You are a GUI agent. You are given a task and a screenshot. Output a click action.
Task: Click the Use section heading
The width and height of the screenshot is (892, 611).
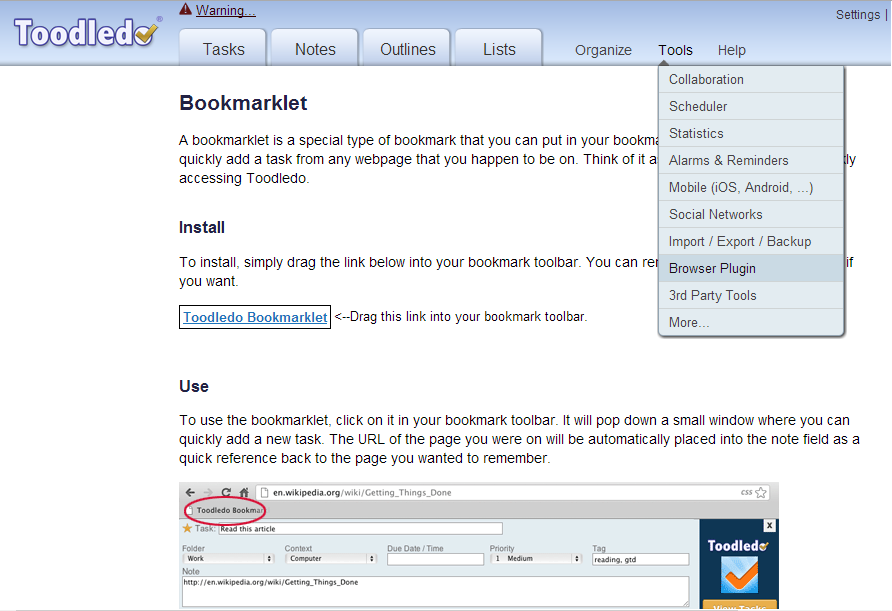click(194, 386)
